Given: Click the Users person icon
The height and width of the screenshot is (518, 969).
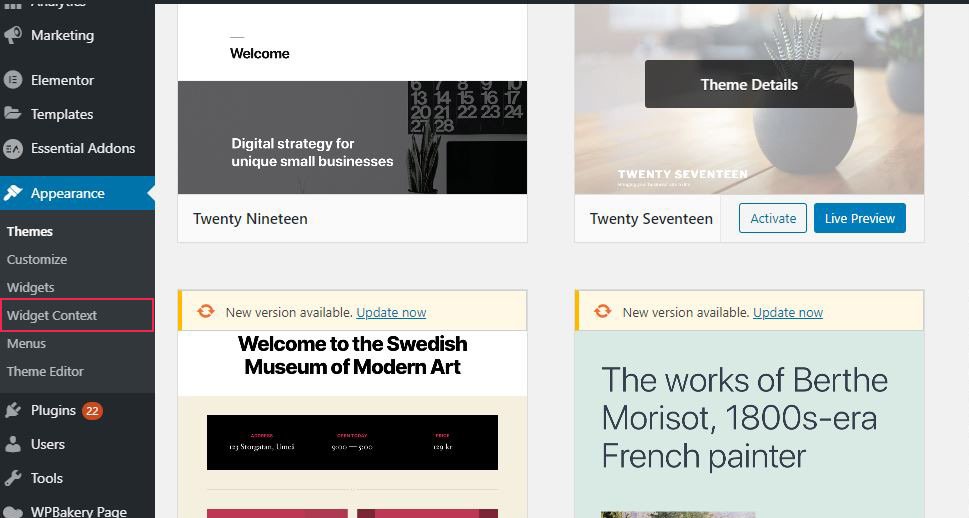Looking at the screenshot, I should (13, 444).
